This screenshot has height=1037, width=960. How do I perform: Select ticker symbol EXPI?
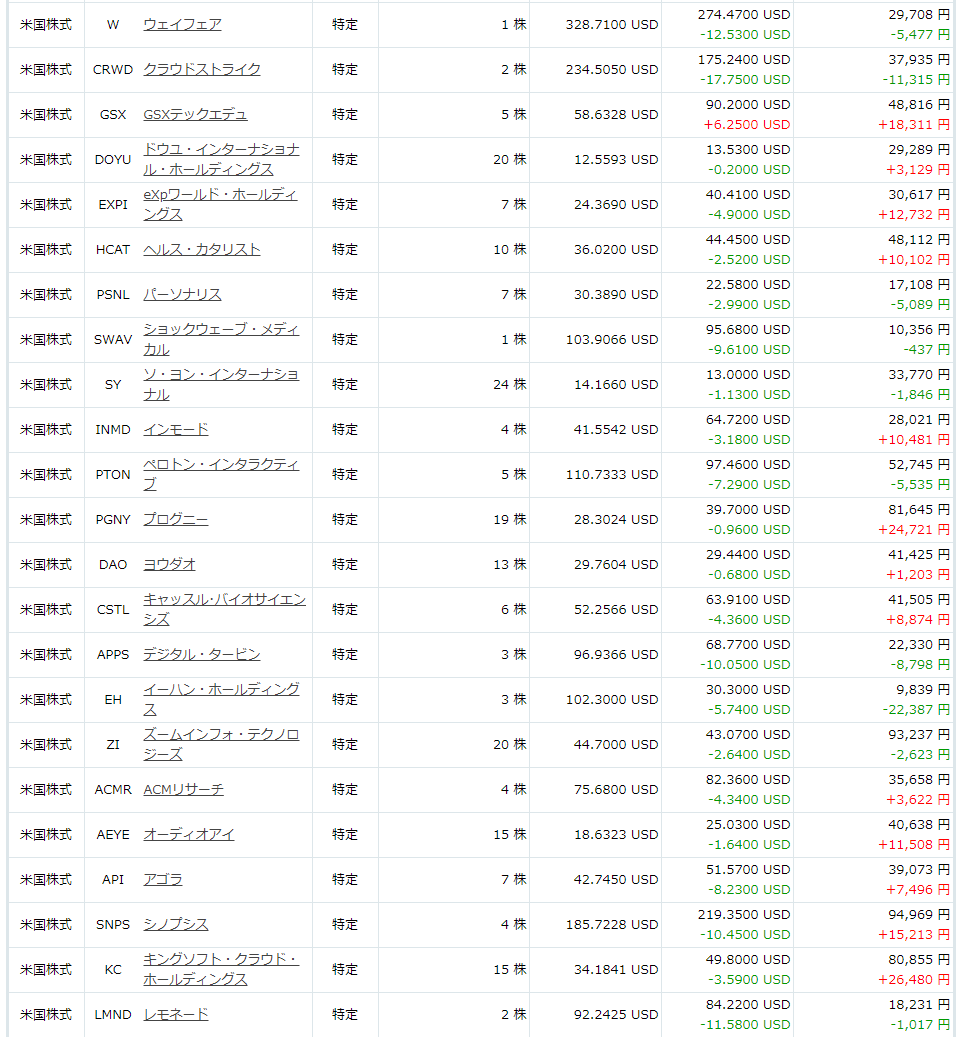click(x=113, y=204)
